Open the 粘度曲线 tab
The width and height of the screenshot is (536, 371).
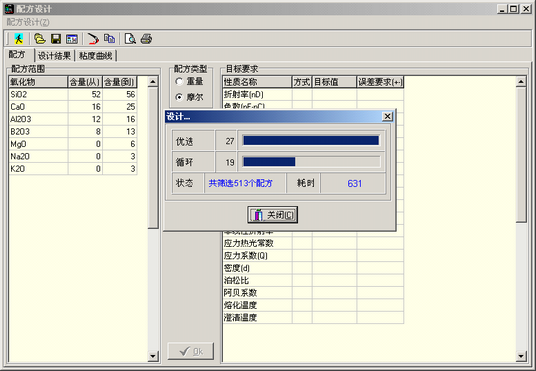click(x=96, y=55)
